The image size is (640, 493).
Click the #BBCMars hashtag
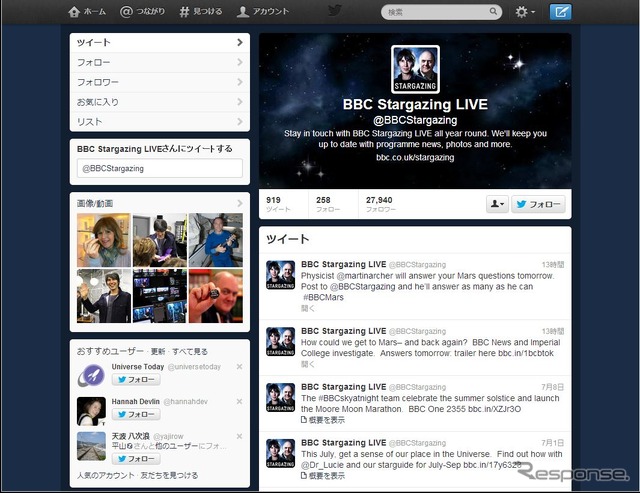[323, 298]
